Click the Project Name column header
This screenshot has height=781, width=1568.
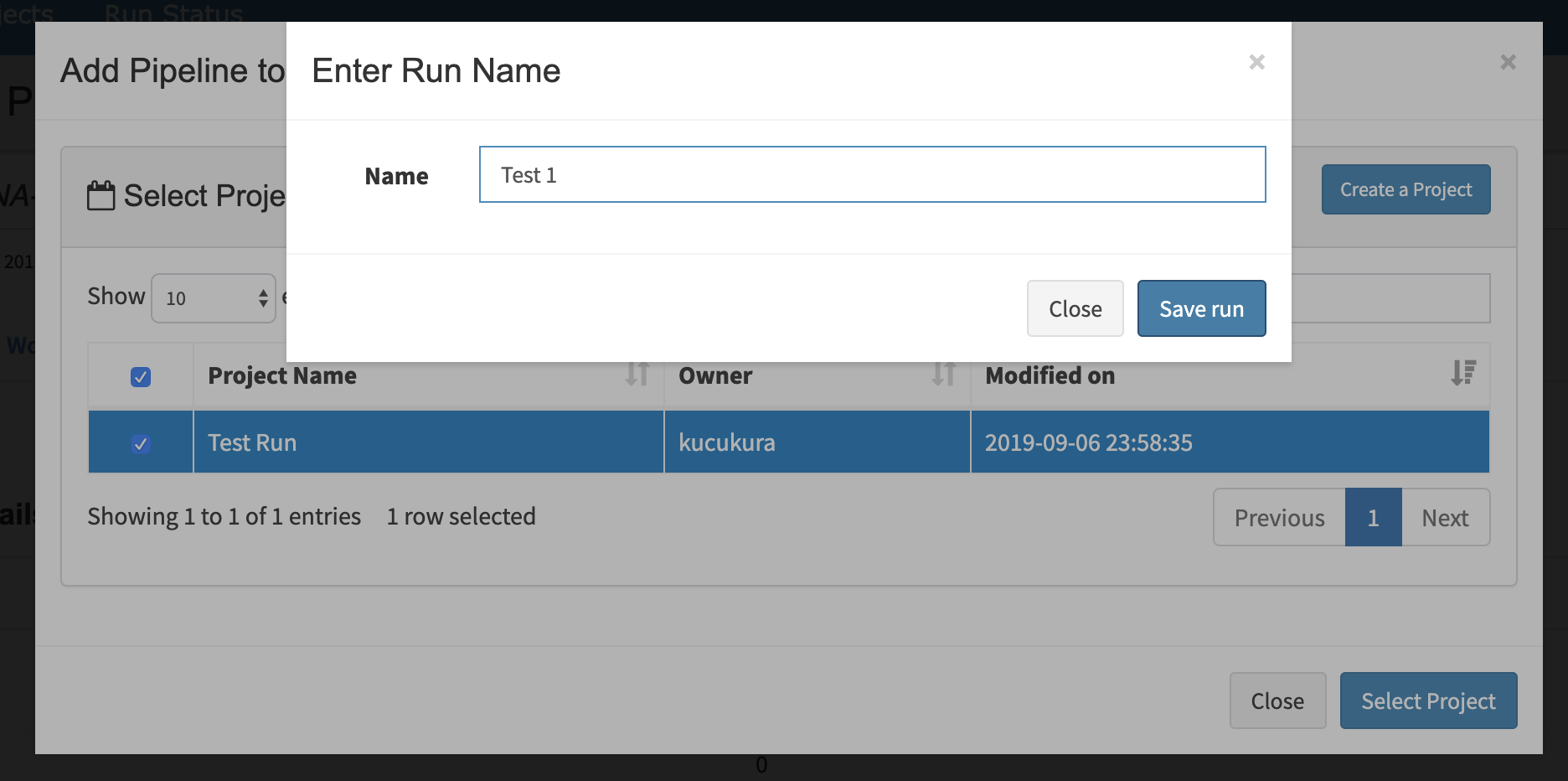[428, 375]
